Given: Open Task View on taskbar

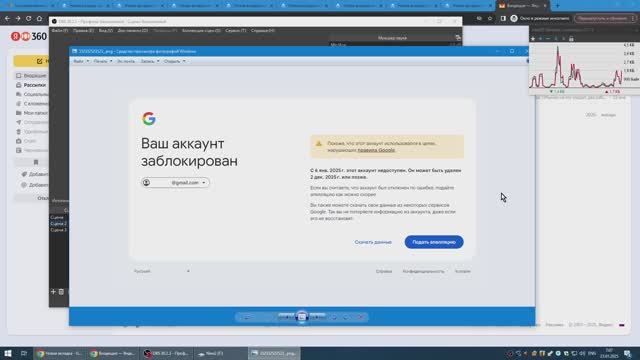Looking at the screenshot, I should pyautogui.click(x=24, y=353).
